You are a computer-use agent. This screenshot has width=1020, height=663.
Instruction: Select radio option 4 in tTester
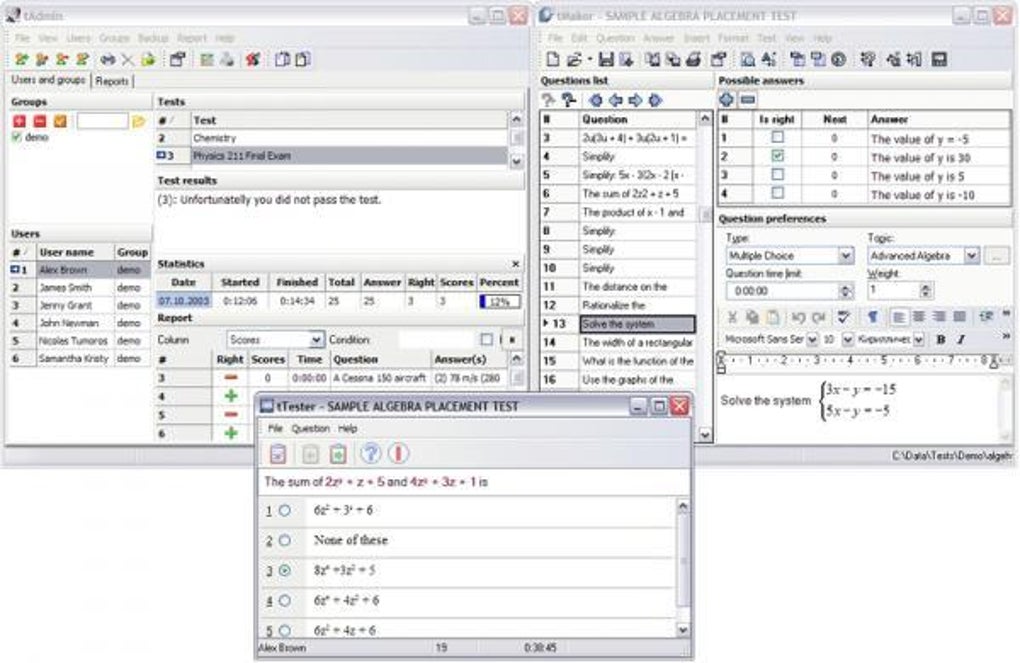(285, 601)
